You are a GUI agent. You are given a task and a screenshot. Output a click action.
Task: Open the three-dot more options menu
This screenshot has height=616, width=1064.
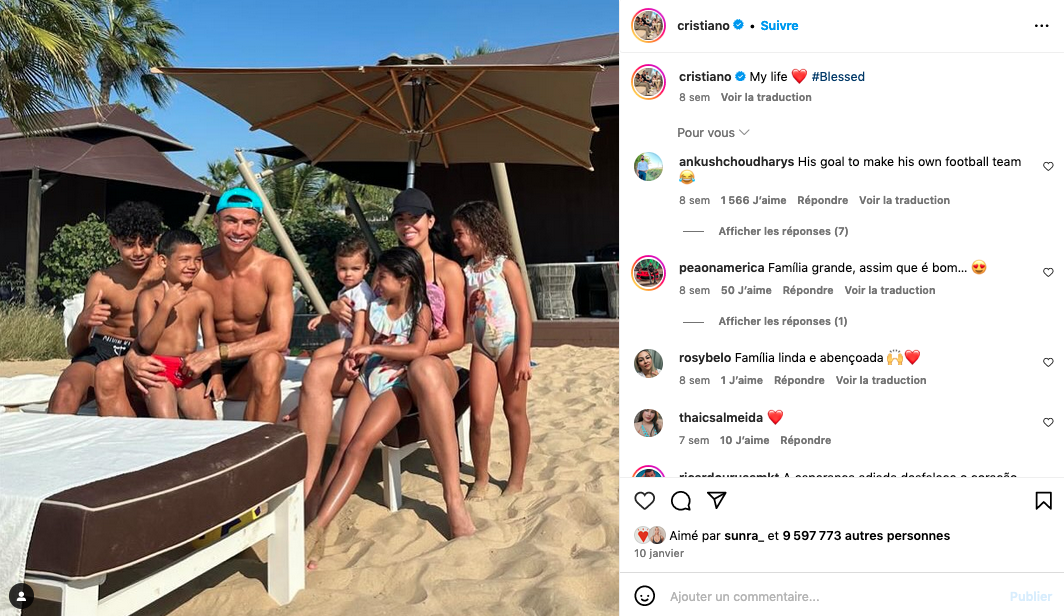point(1042,26)
